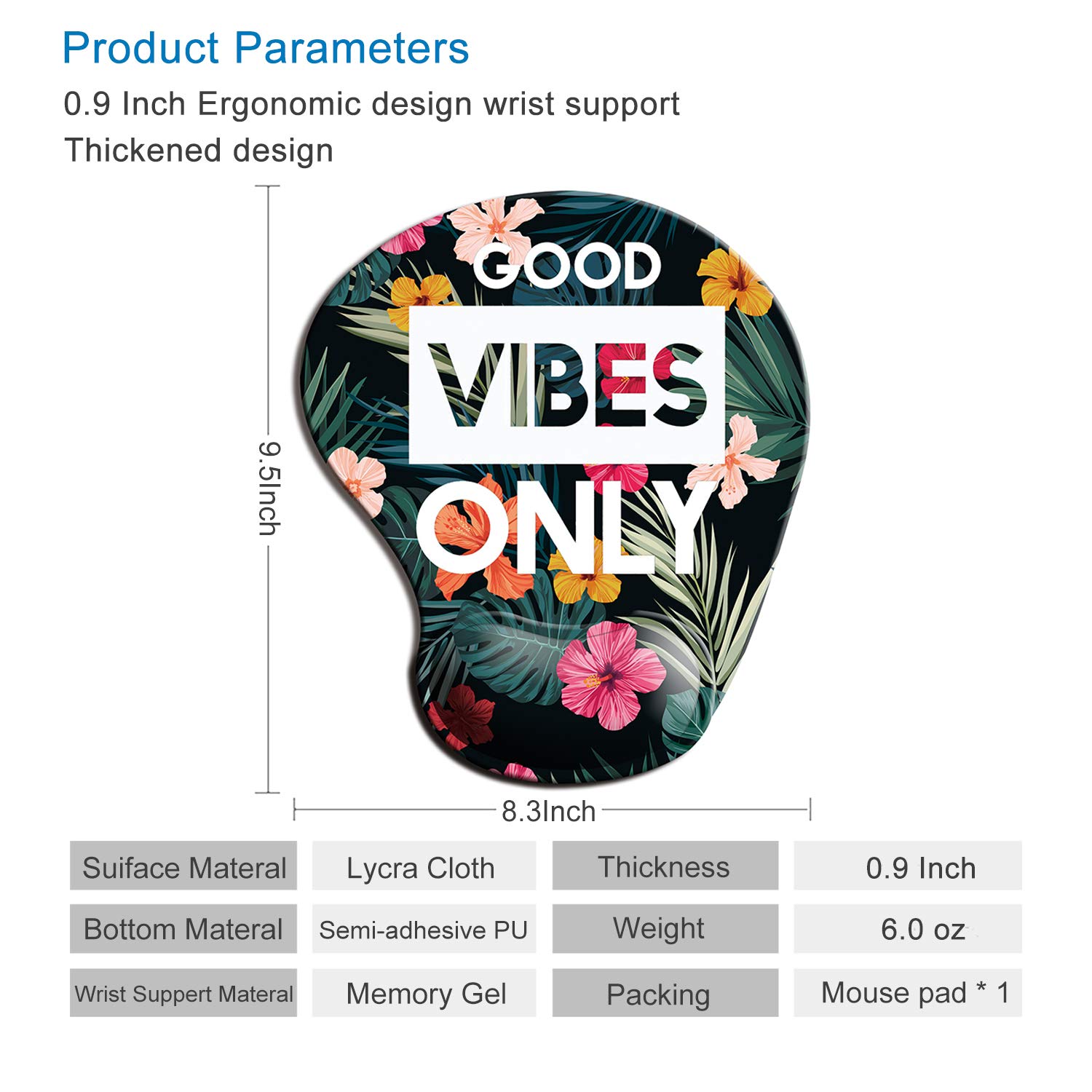This screenshot has height=1092, width=1092.
Task: Click the GOOD text on mouse pad
Action: [x=566, y=265]
